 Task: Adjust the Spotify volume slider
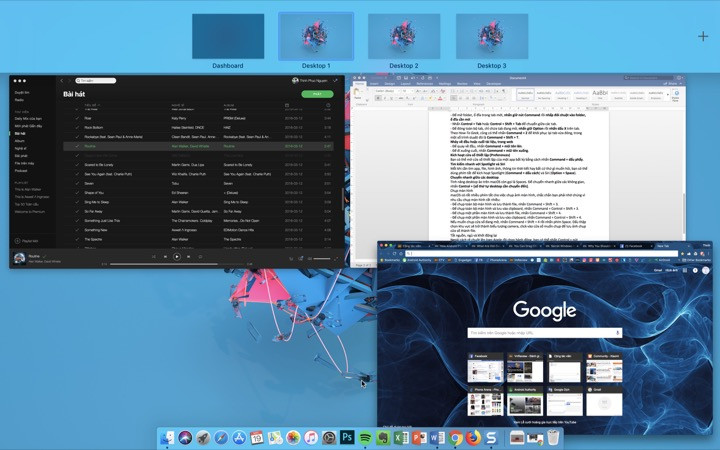(322, 258)
